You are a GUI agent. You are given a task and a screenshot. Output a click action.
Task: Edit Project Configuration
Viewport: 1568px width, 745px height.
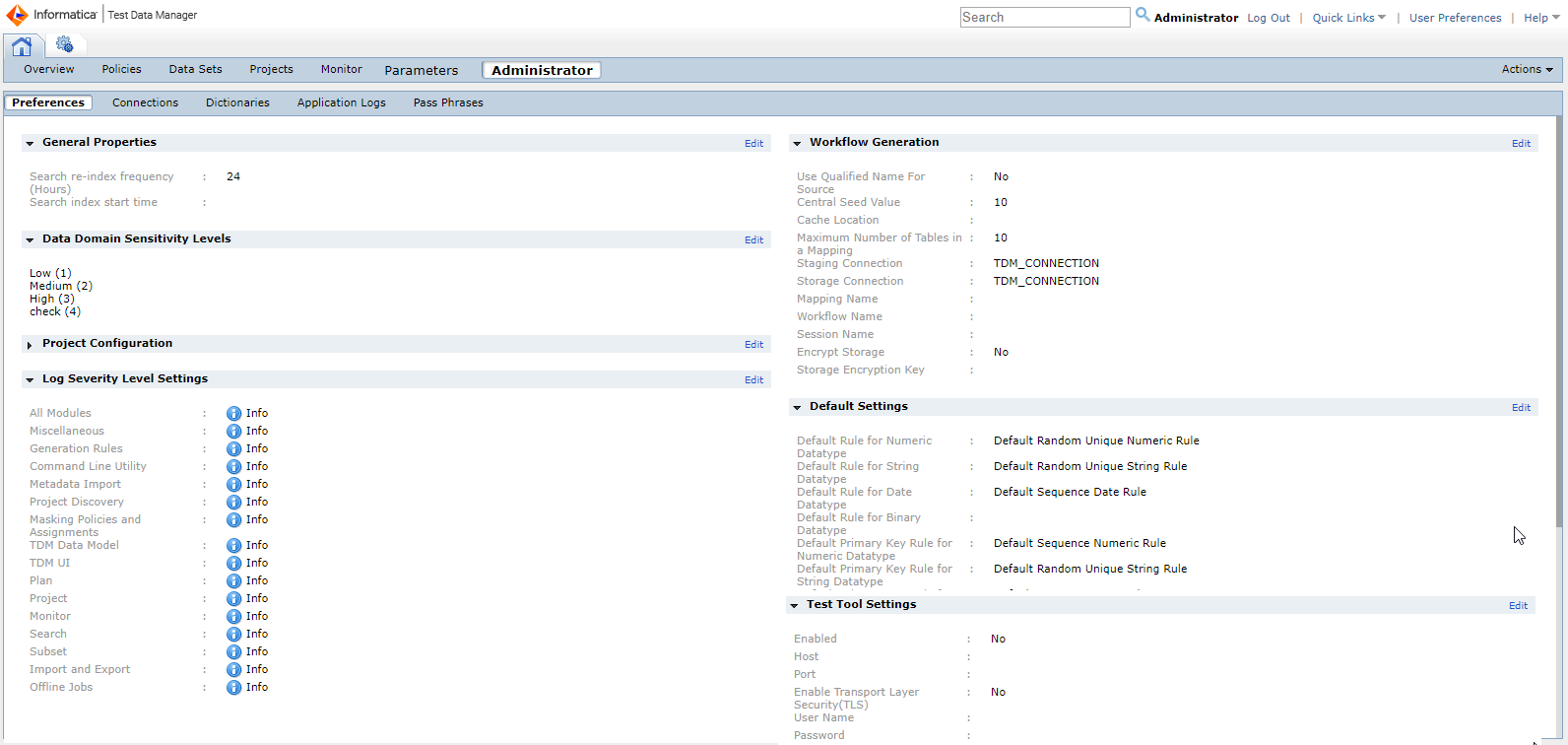[x=753, y=345]
